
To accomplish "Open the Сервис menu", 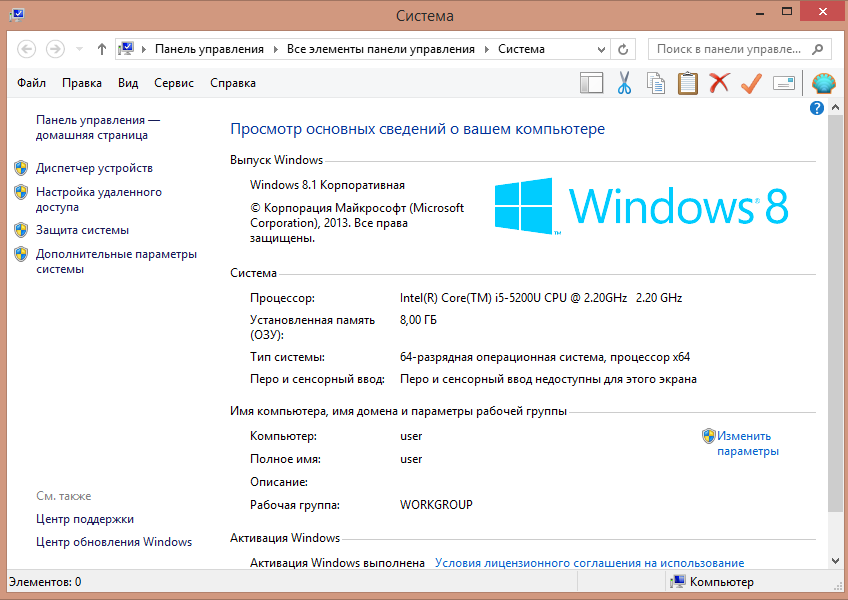I will tap(174, 83).
